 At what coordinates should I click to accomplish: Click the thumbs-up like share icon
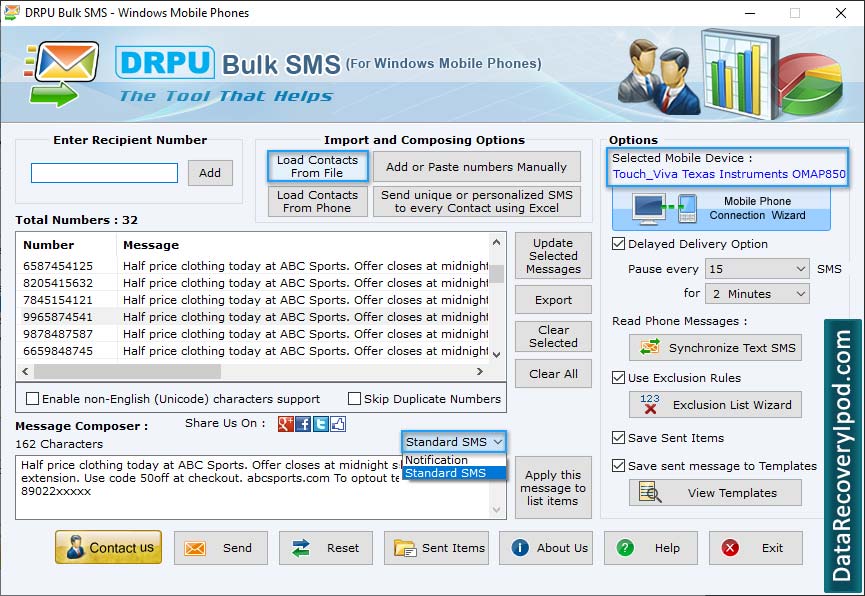point(338,424)
